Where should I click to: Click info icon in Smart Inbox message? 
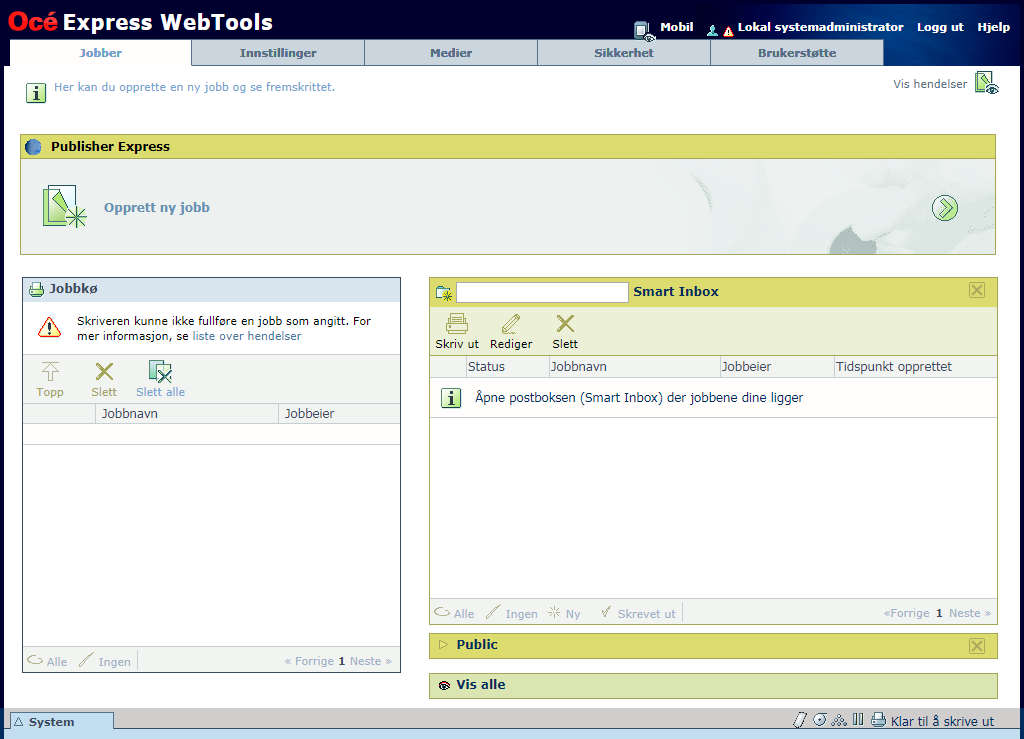[451, 398]
